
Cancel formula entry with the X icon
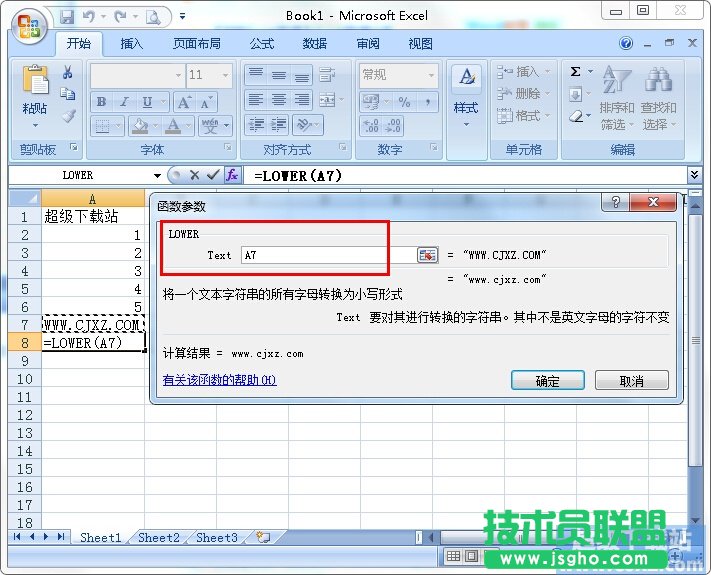tap(194, 175)
